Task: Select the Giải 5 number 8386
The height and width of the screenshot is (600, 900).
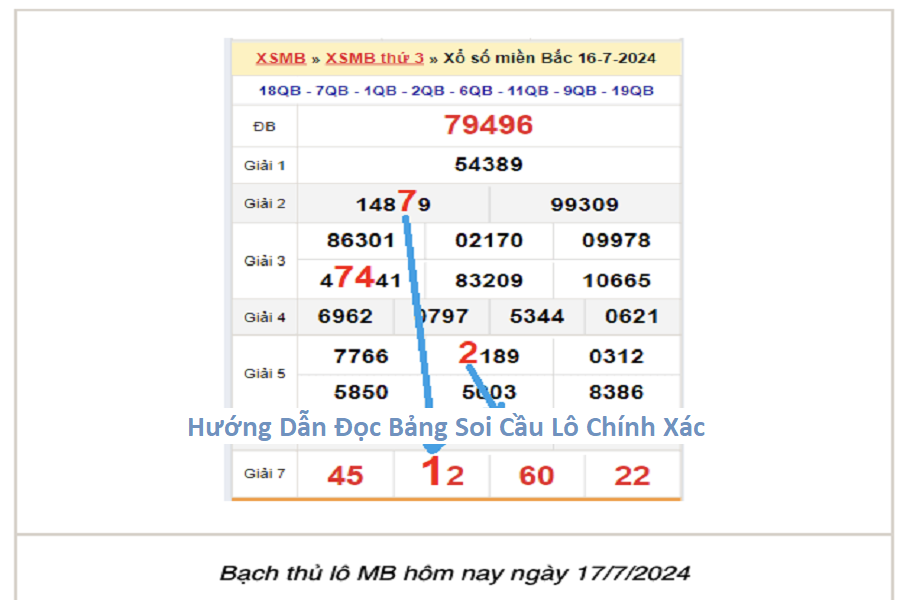Action: [616, 392]
